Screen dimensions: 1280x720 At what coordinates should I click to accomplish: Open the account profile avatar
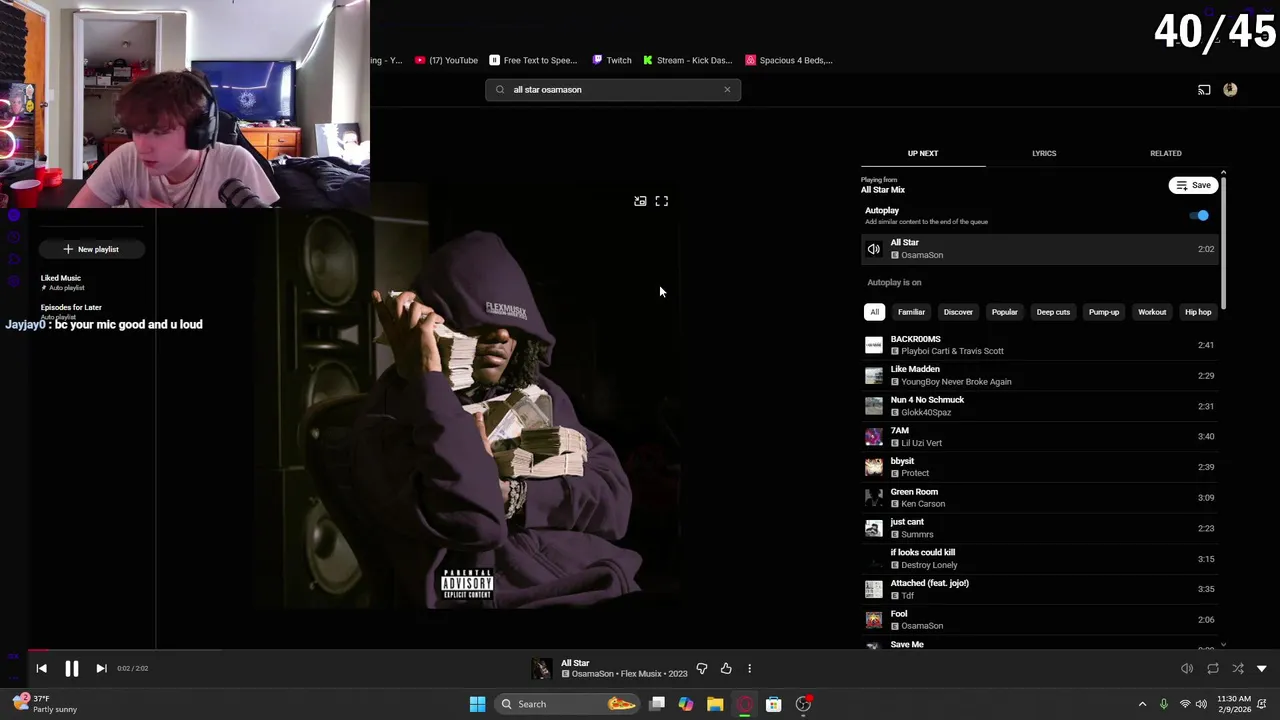1230,89
